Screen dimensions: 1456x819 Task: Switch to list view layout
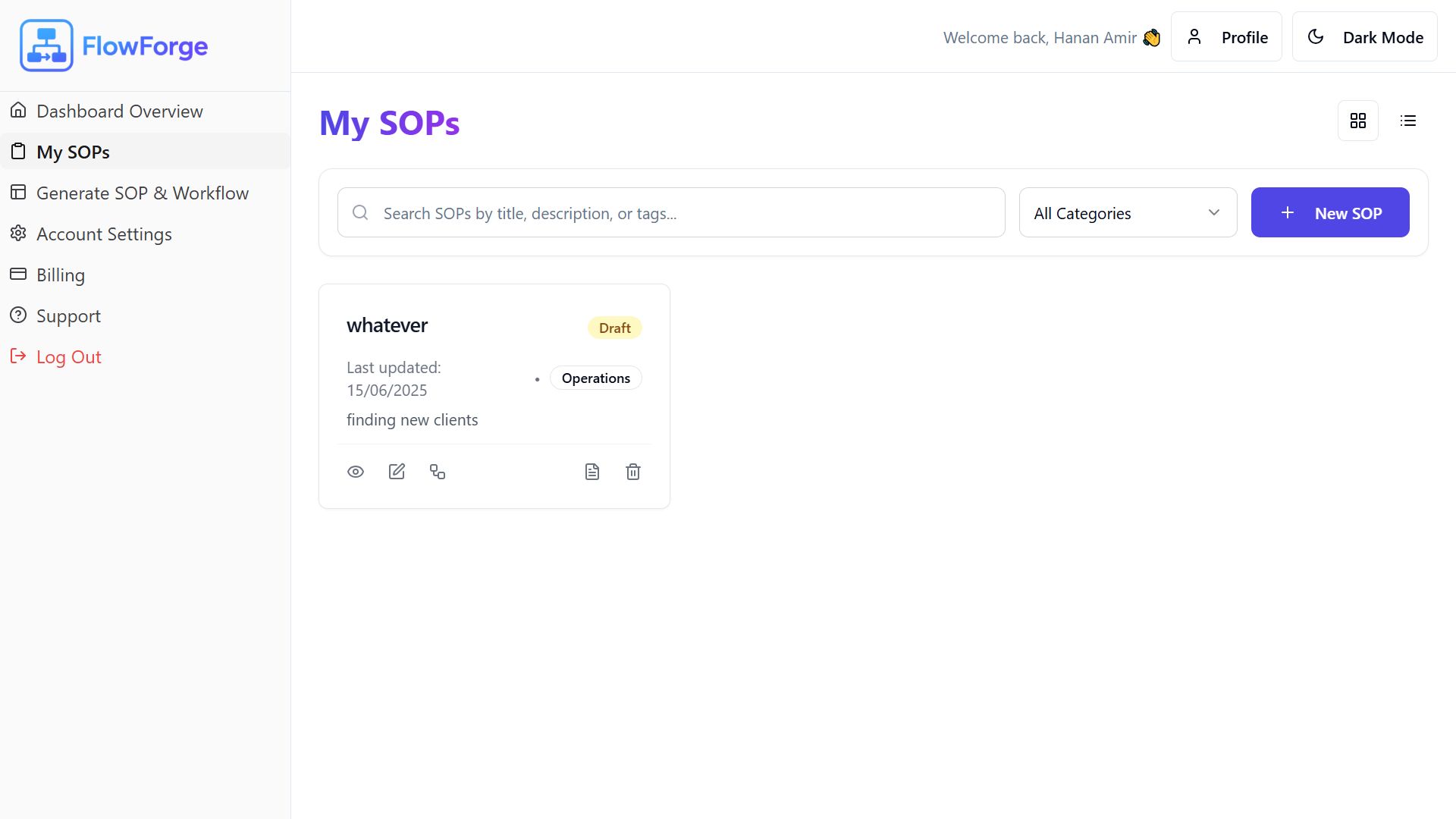tap(1408, 121)
